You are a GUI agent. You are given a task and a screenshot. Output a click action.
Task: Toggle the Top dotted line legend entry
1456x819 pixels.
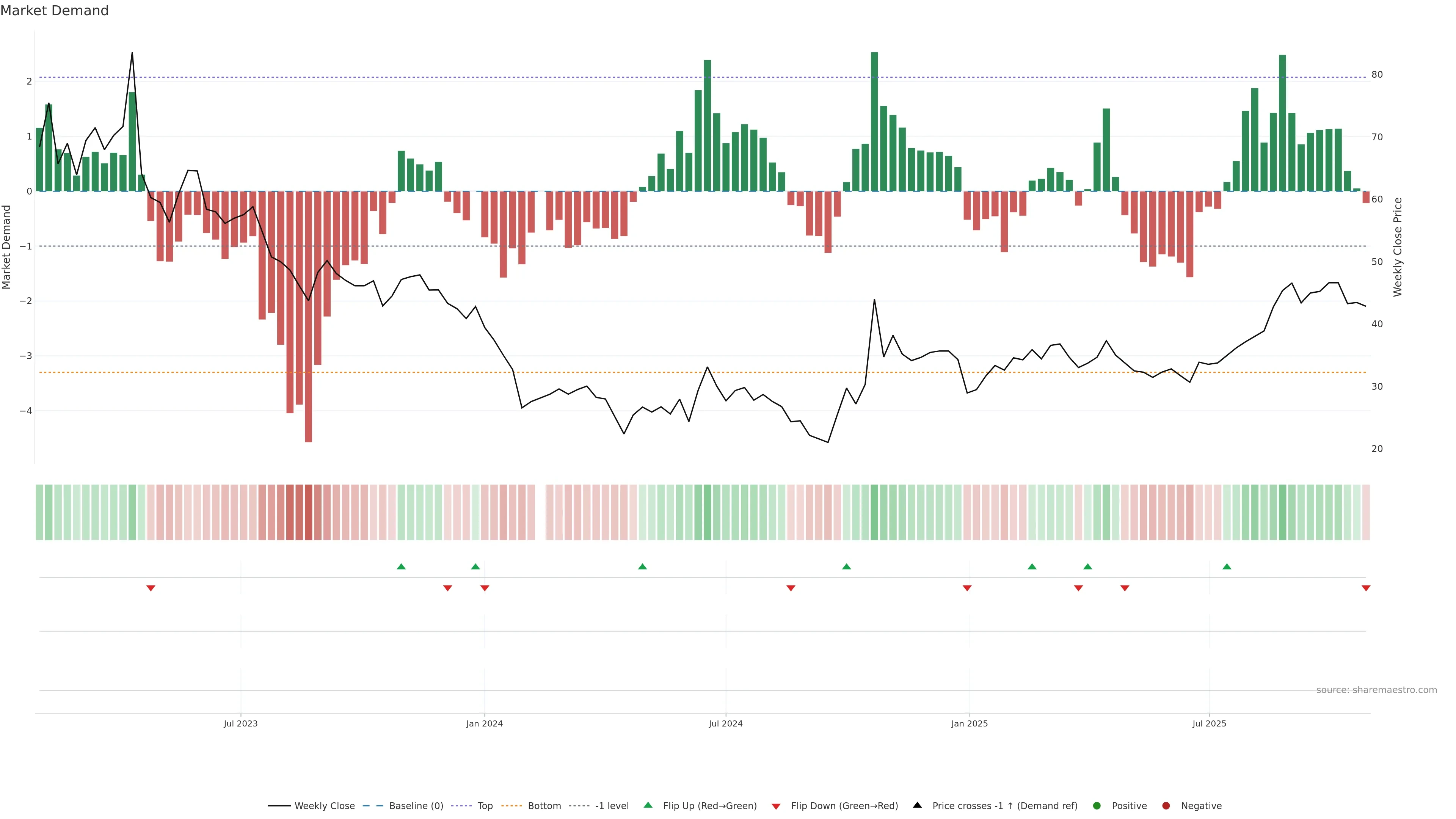(485, 805)
